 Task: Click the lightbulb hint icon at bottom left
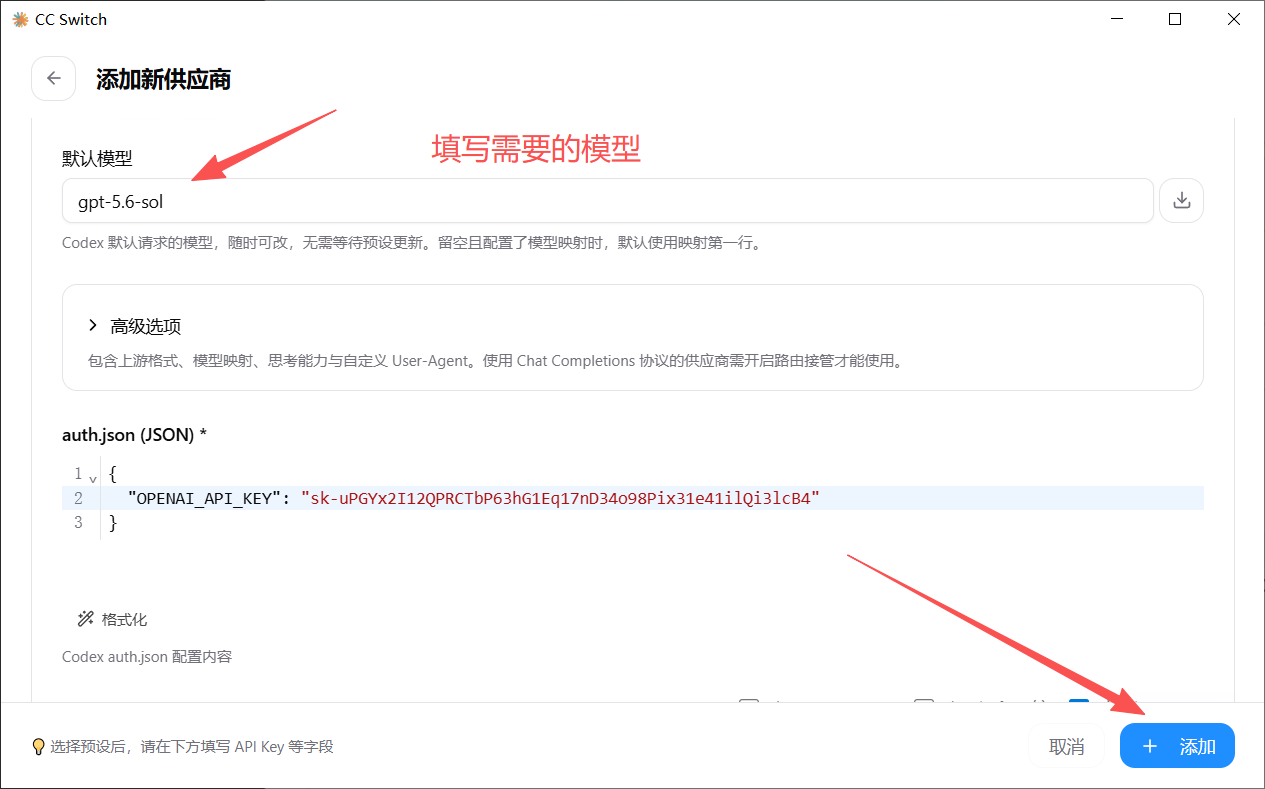tap(38, 746)
